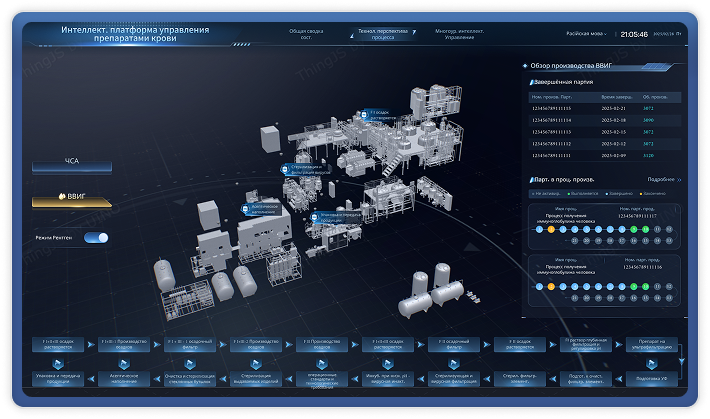The width and height of the screenshot is (710, 419).
Task: Click green step 10 node in second batch
Action: pos(645,287)
